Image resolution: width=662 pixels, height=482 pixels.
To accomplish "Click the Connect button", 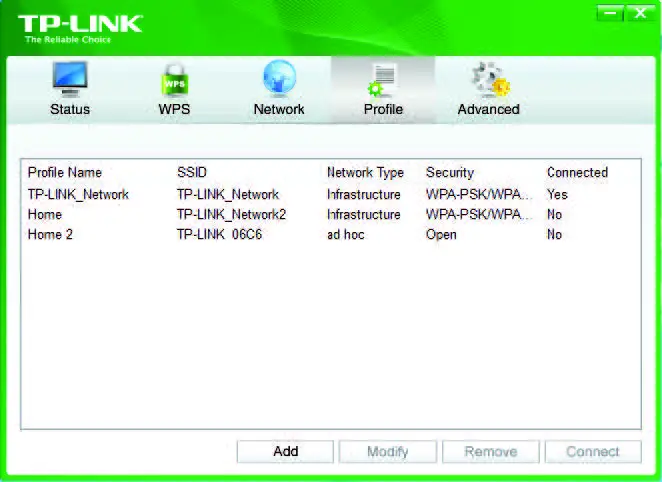I will (593, 452).
